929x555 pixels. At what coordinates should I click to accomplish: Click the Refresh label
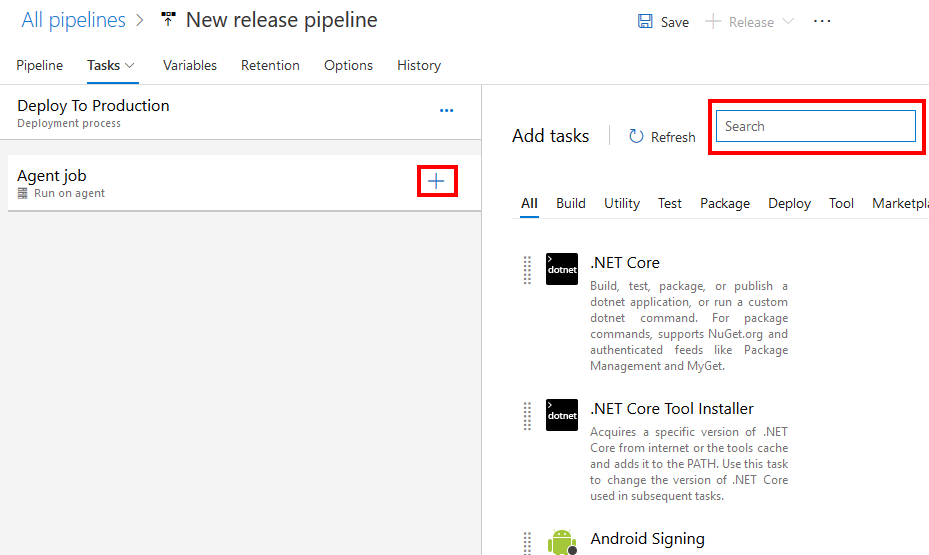point(673,137)
